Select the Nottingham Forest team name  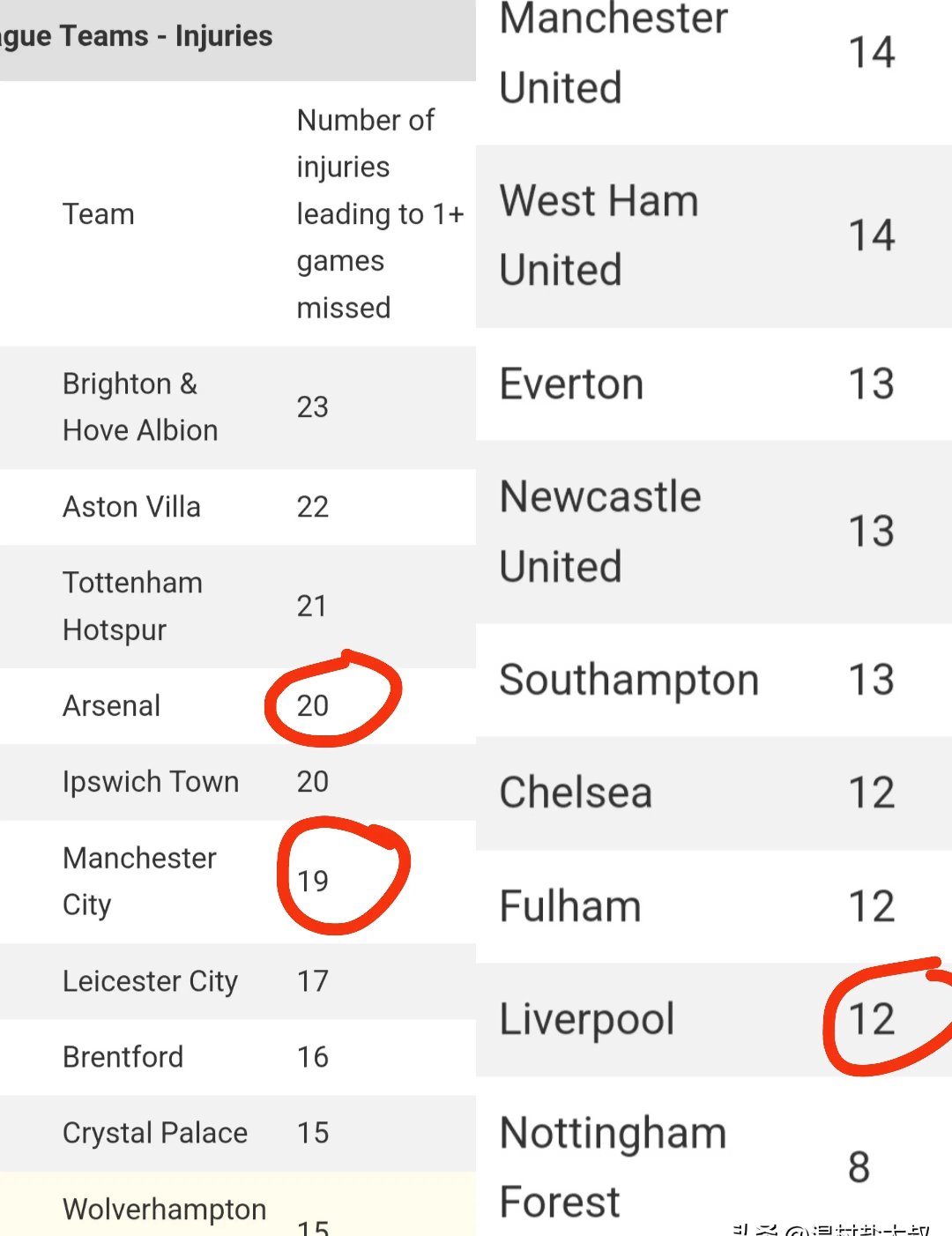[x=613, y=1166]
